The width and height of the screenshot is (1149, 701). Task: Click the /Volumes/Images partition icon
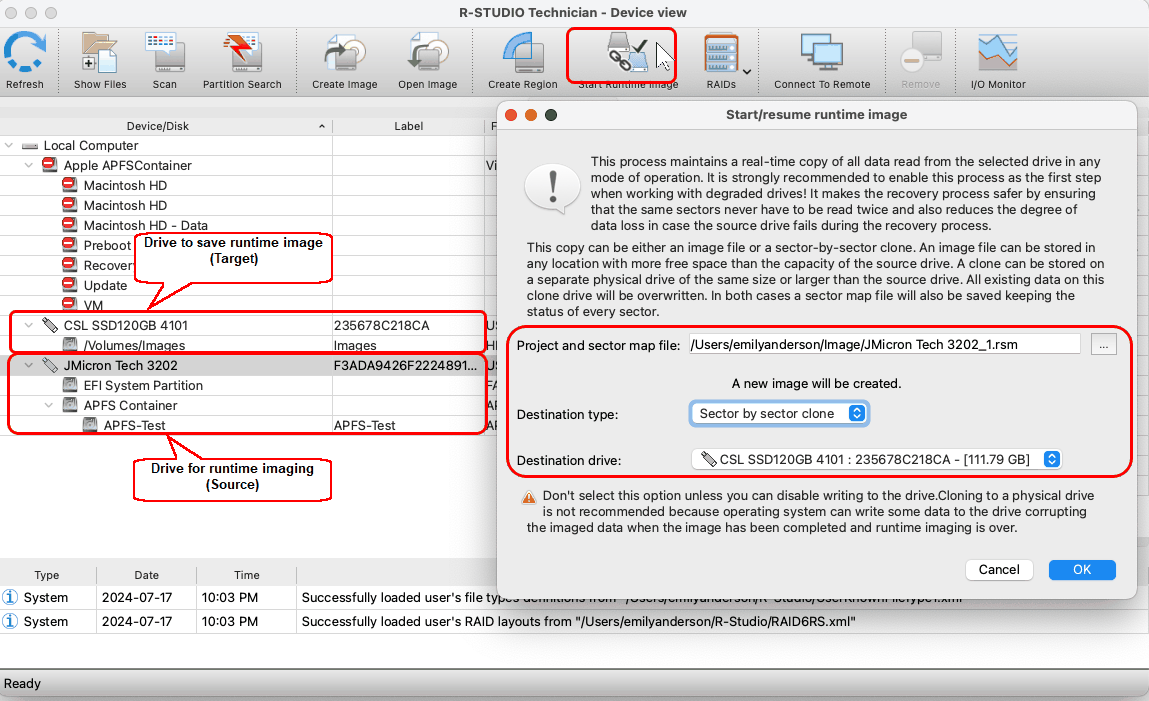pos(70,344)
